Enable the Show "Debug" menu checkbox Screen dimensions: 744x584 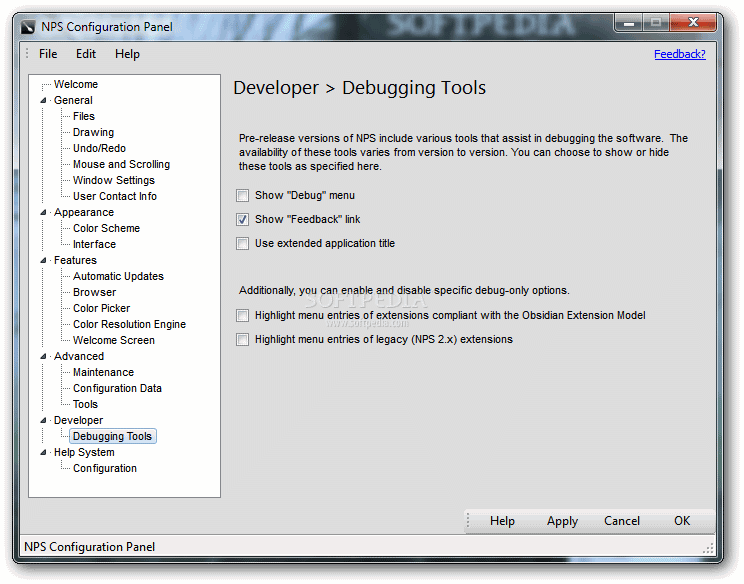(242, 195)
